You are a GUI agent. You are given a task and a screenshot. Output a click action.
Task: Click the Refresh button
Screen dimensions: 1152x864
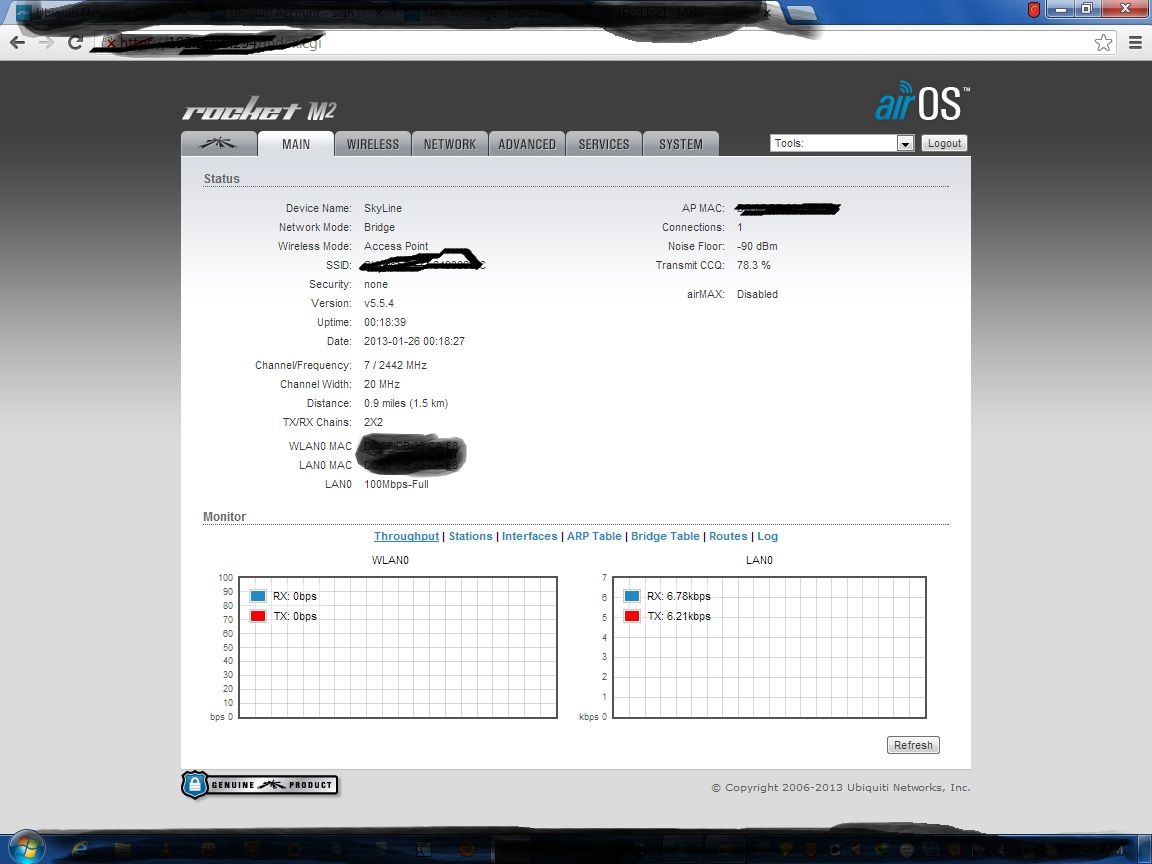[x=913, y=745]
